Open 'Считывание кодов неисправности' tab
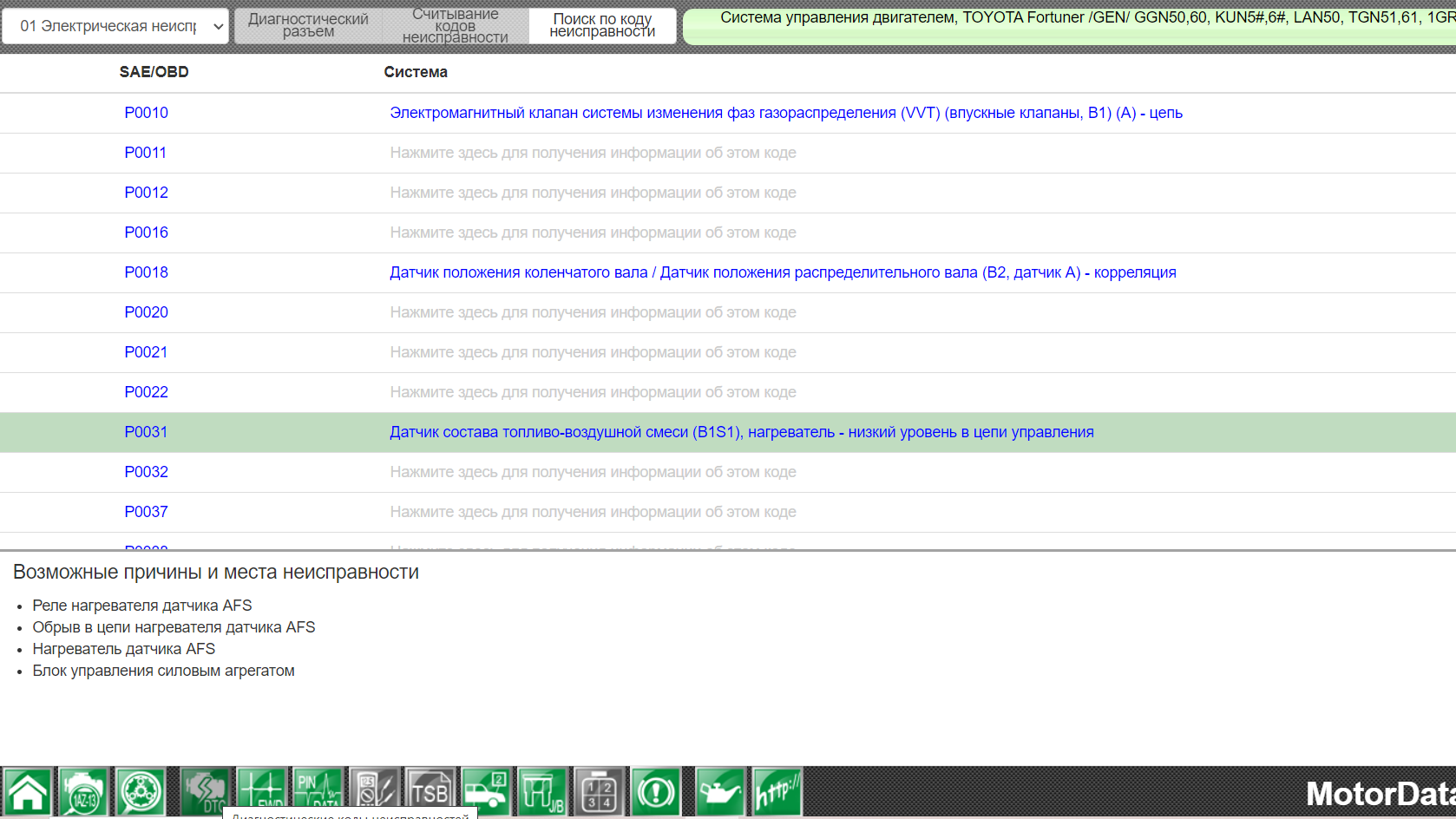 [456, 26]
